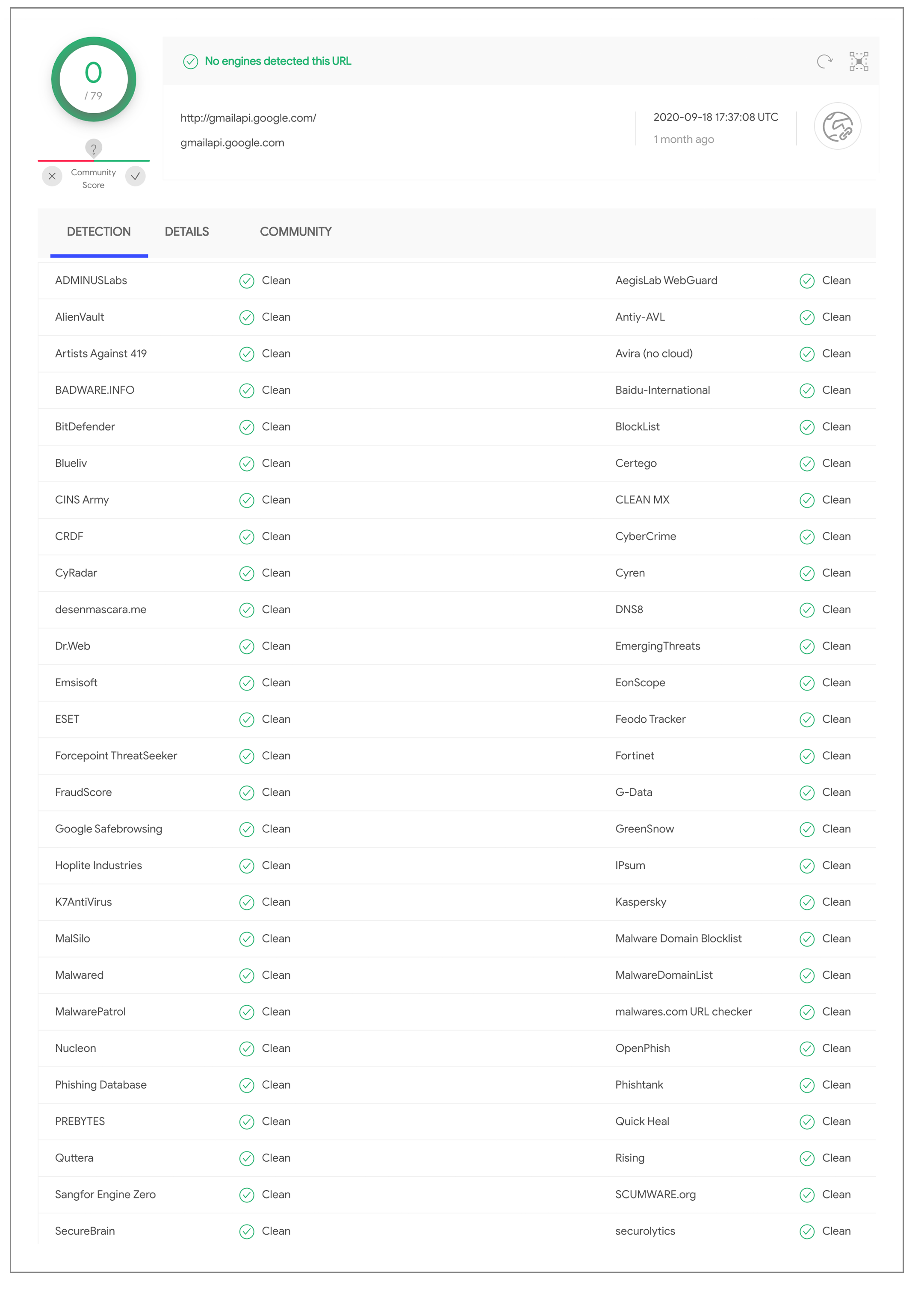924x1293 pixels.
Task: Switch to the DETAILS tab
Action: pos(186,231)
